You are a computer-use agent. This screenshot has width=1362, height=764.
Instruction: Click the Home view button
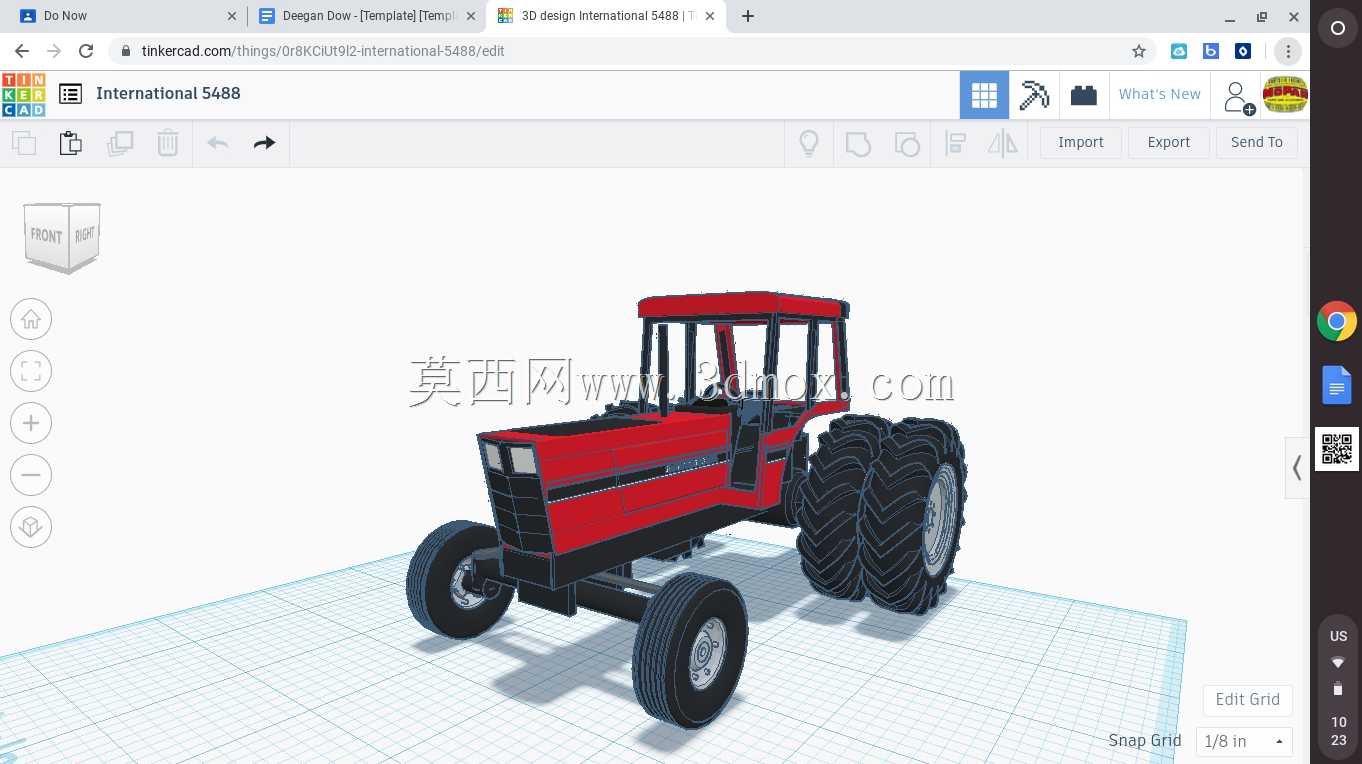click(31, 319)
